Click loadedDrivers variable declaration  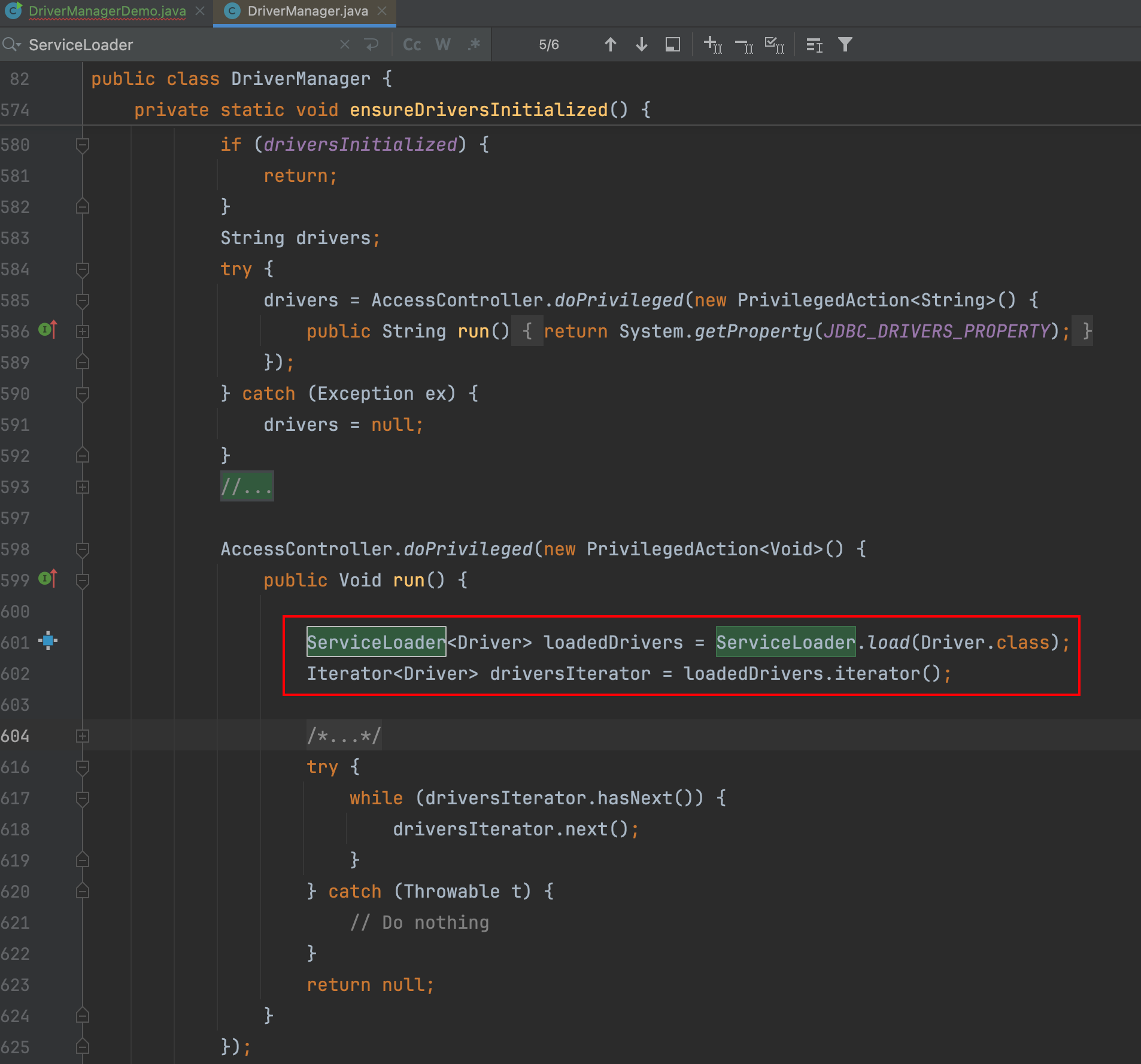pos(613,643)
